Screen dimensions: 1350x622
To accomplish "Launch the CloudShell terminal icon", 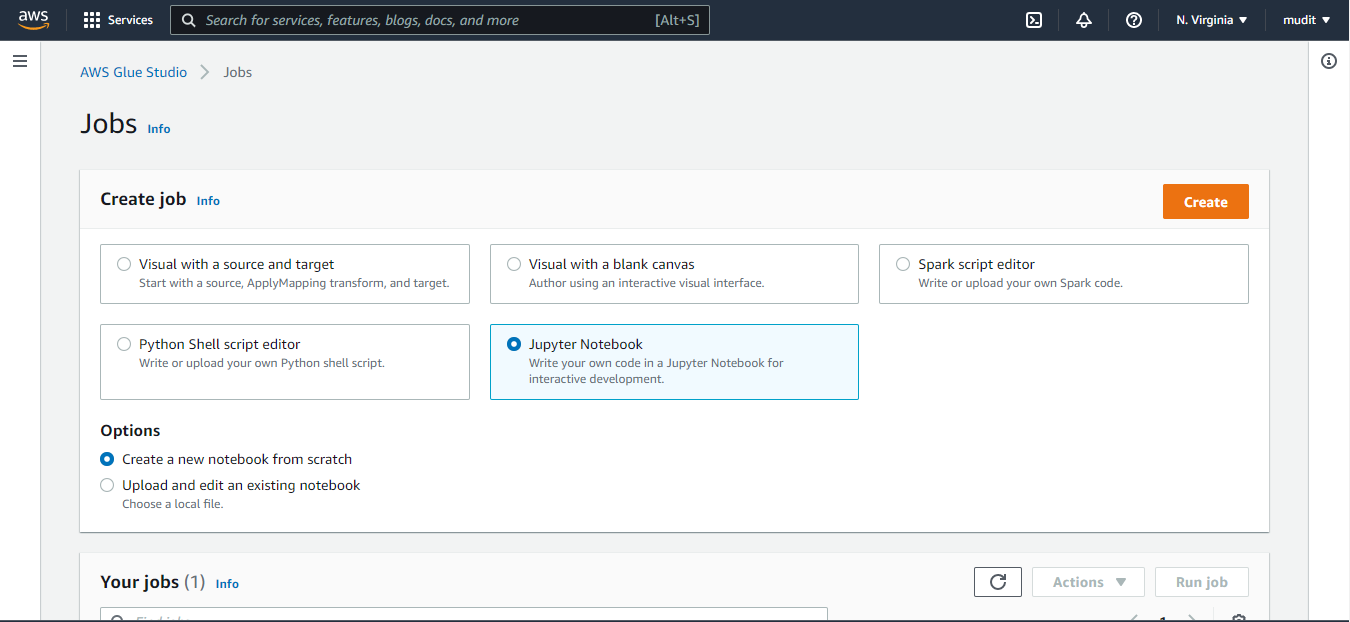I will tap(1034, 20).
